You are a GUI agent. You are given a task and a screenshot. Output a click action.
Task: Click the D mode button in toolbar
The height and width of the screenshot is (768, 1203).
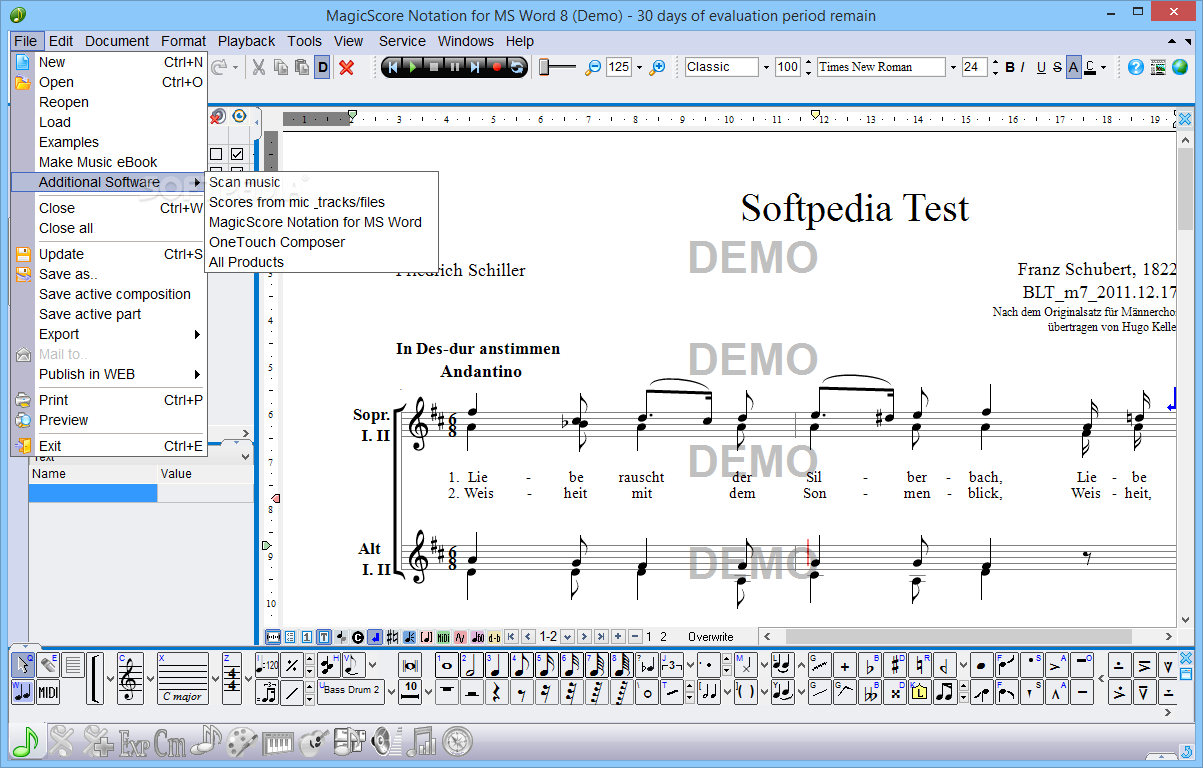[322, 67]
